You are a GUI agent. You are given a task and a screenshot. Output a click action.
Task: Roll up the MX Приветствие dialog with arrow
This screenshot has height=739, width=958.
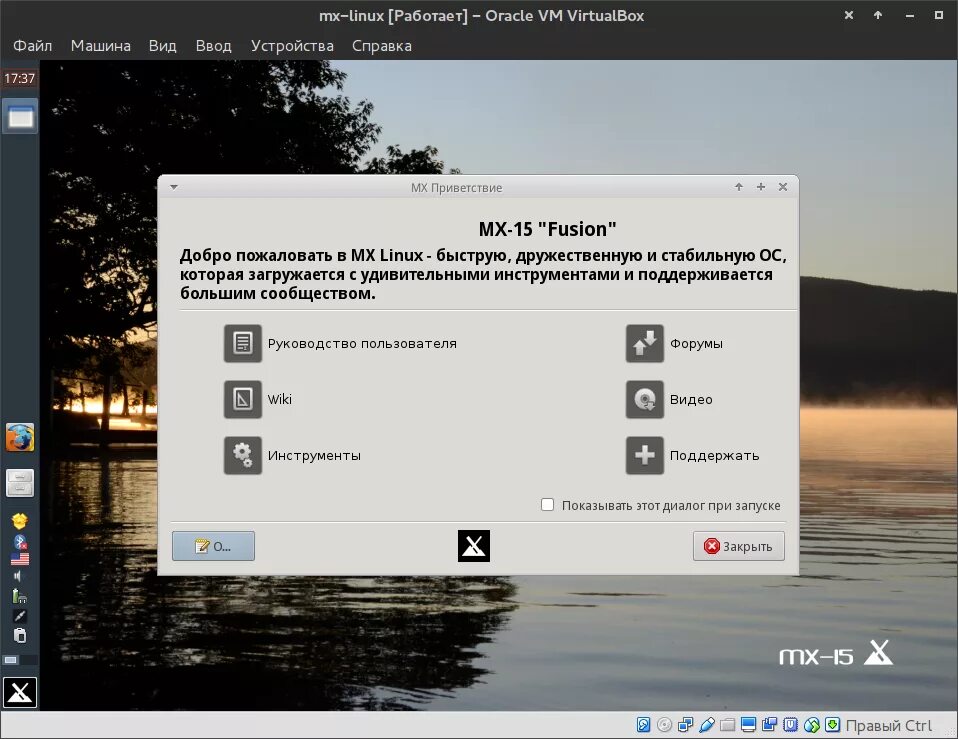[x=739, y=187]
